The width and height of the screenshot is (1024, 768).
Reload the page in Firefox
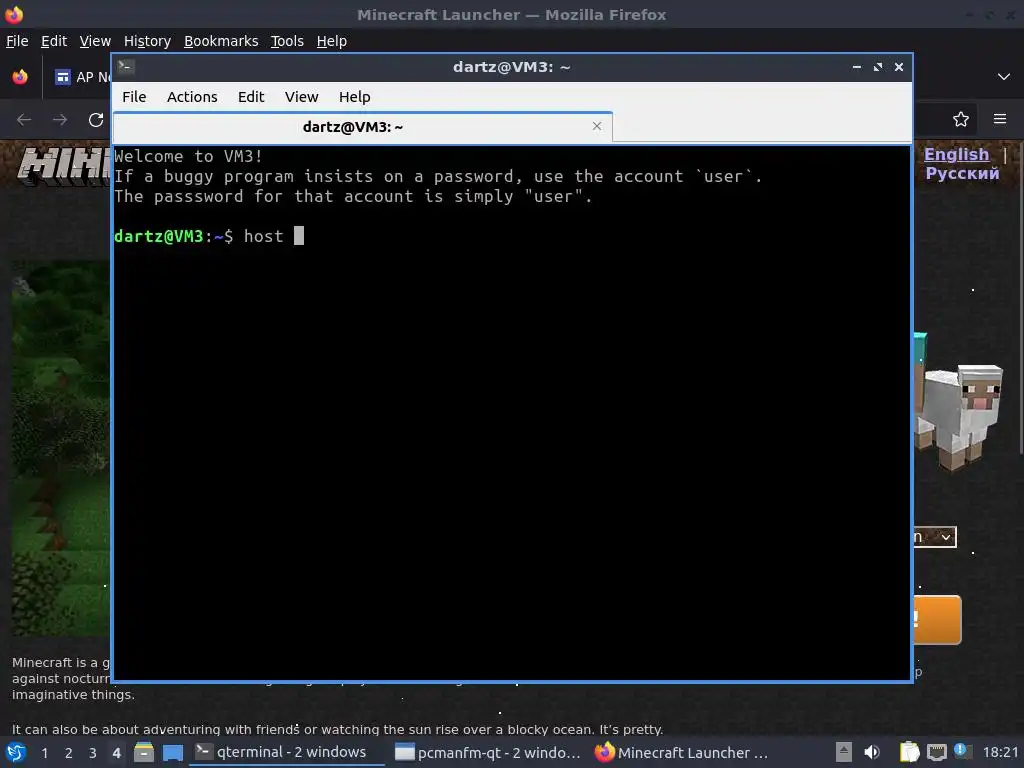pyautogui.click(x=96, y=120)
